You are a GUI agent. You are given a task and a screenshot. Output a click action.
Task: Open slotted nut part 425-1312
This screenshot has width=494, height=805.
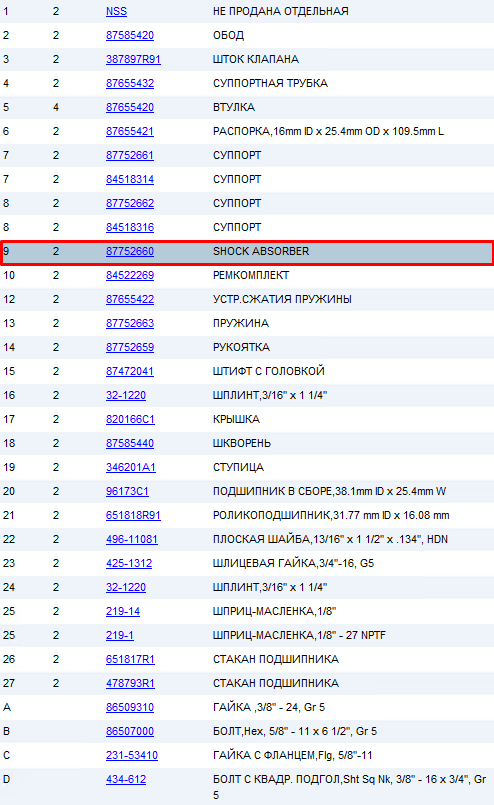[x=129, y=563]
